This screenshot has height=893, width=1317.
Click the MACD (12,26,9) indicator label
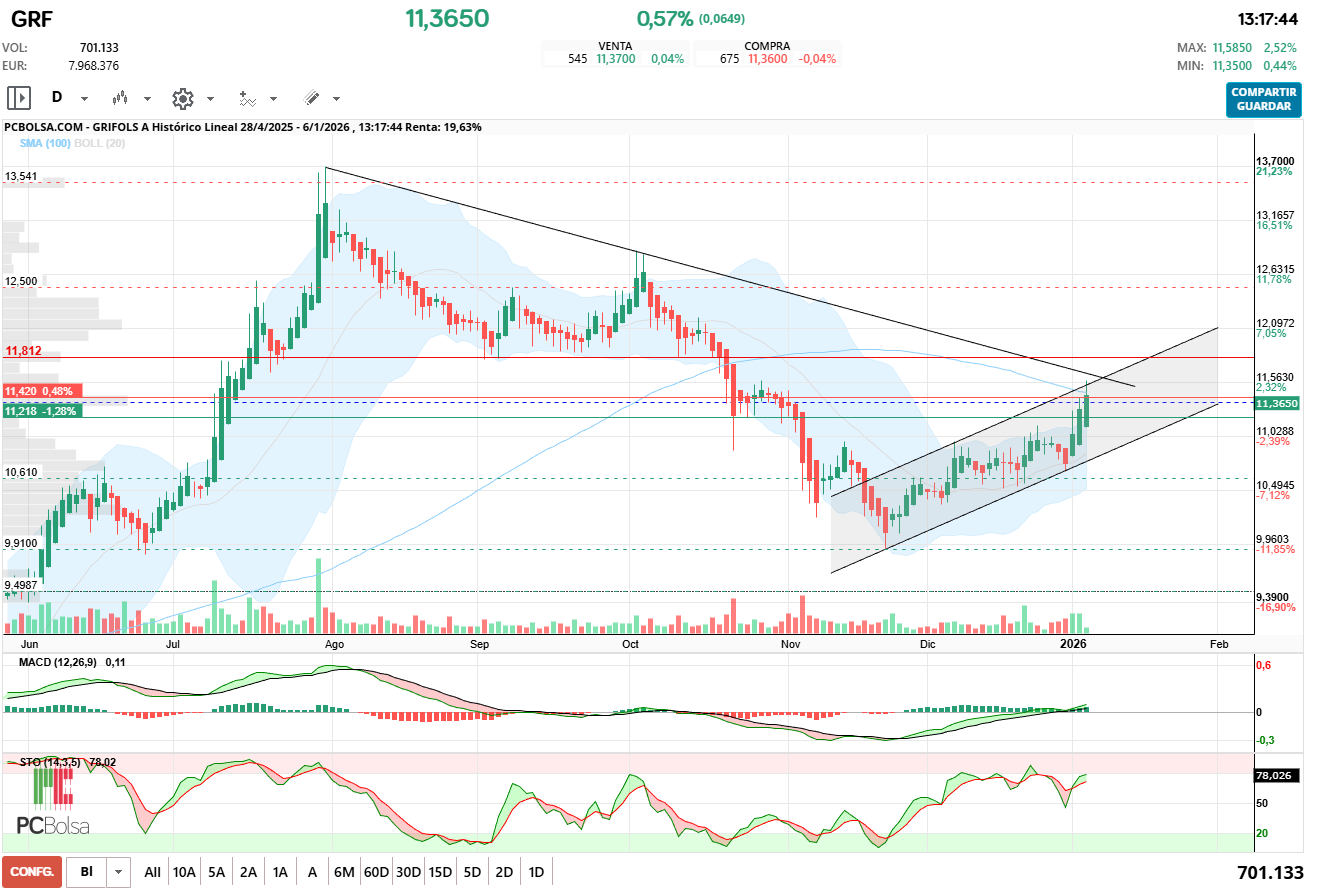point(59,662)
